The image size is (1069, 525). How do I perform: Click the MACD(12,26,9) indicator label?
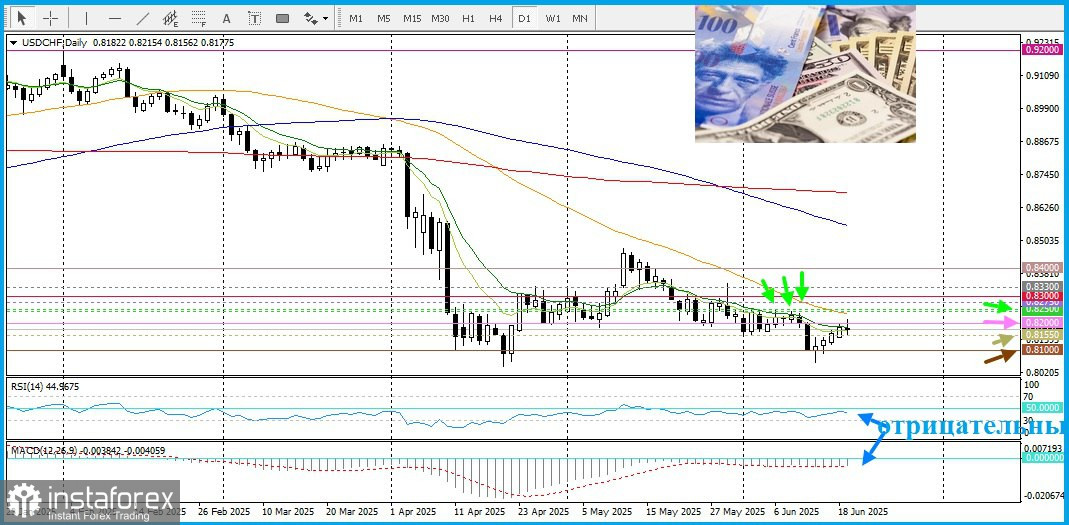point(46,451)
